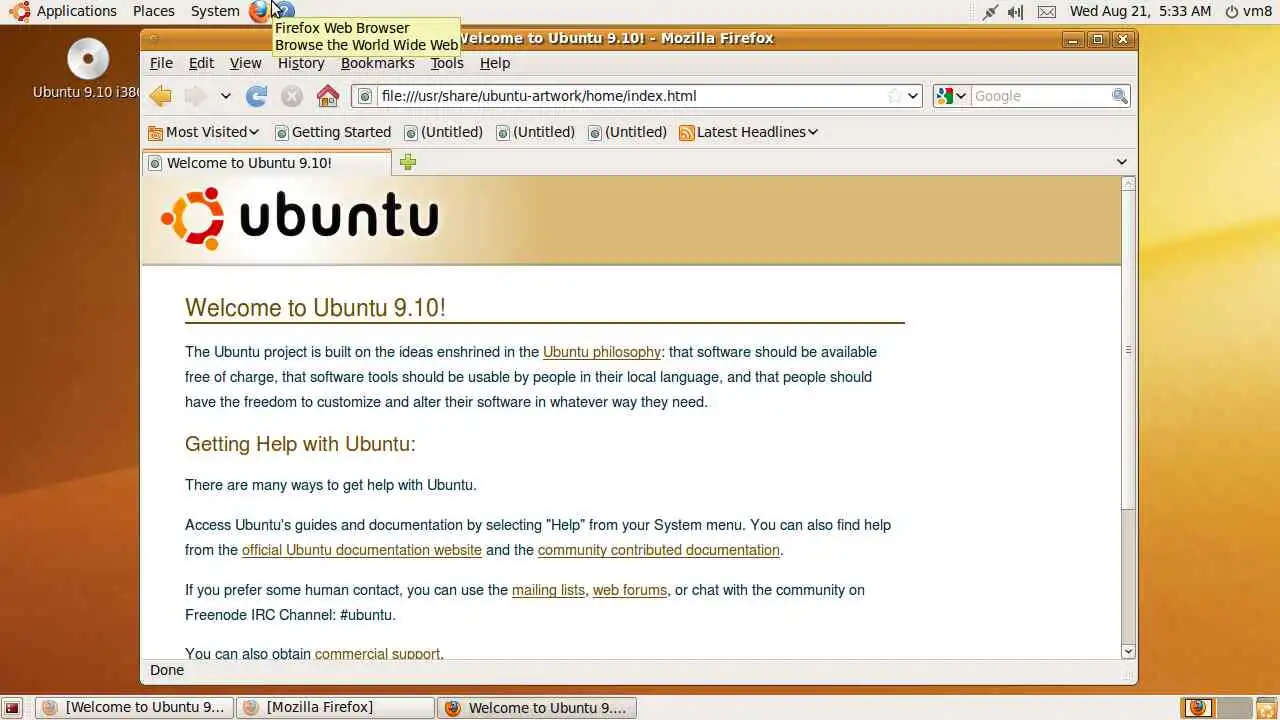Open the search engine selector dropdown
This screenshot has width=1280, height=720.
coord(951,96)
